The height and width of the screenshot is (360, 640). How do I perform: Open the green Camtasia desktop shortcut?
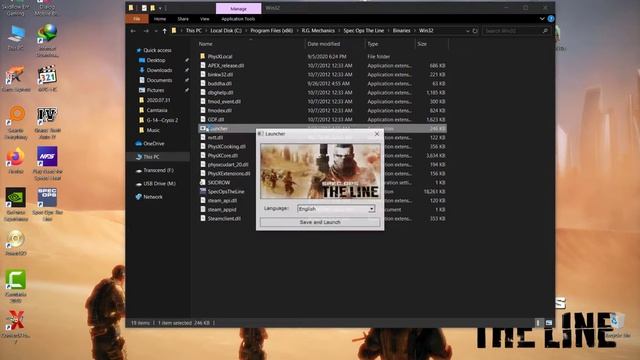click(16, 286)
